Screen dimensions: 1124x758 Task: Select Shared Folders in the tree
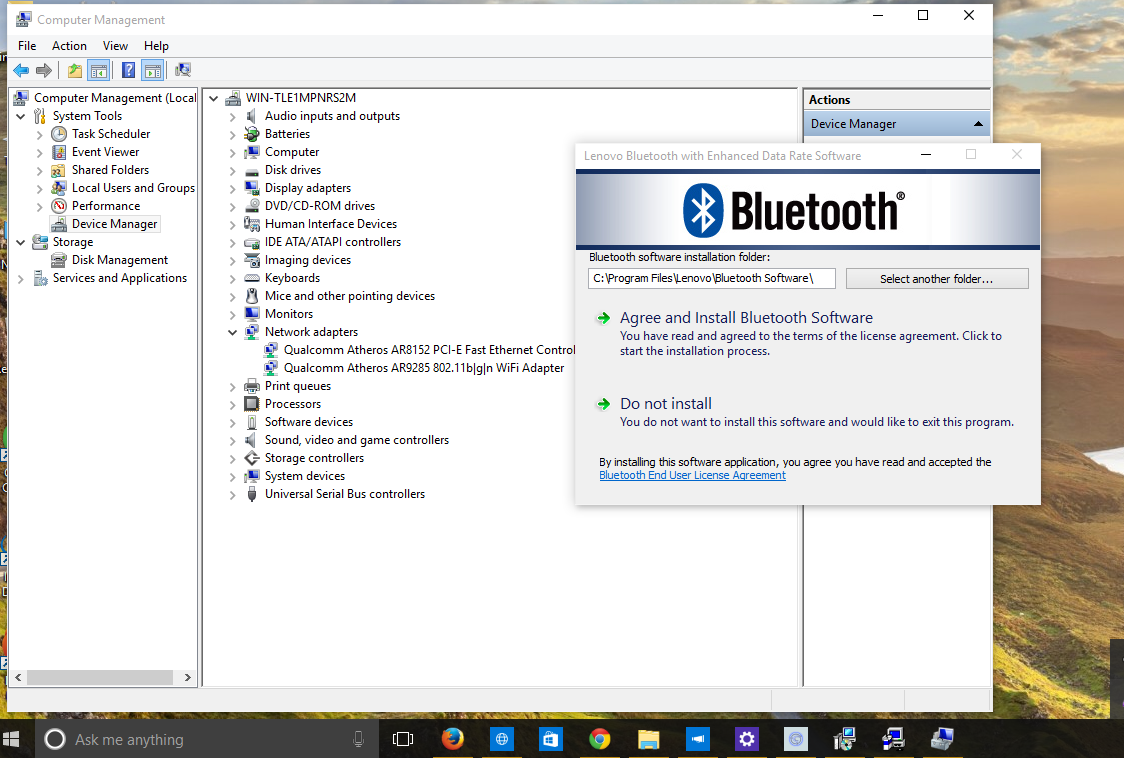[110, 170]
